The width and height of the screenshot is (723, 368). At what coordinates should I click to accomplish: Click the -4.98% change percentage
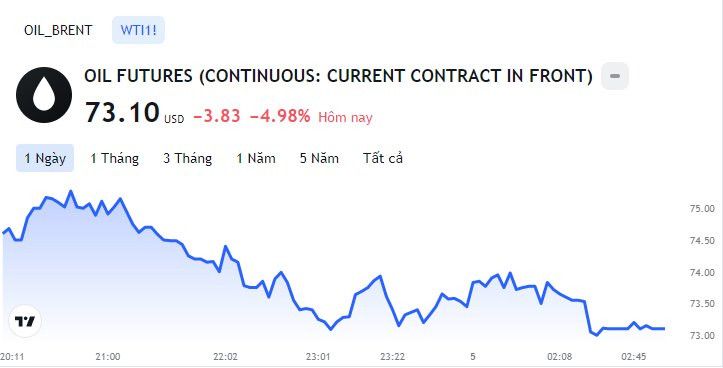280,116
